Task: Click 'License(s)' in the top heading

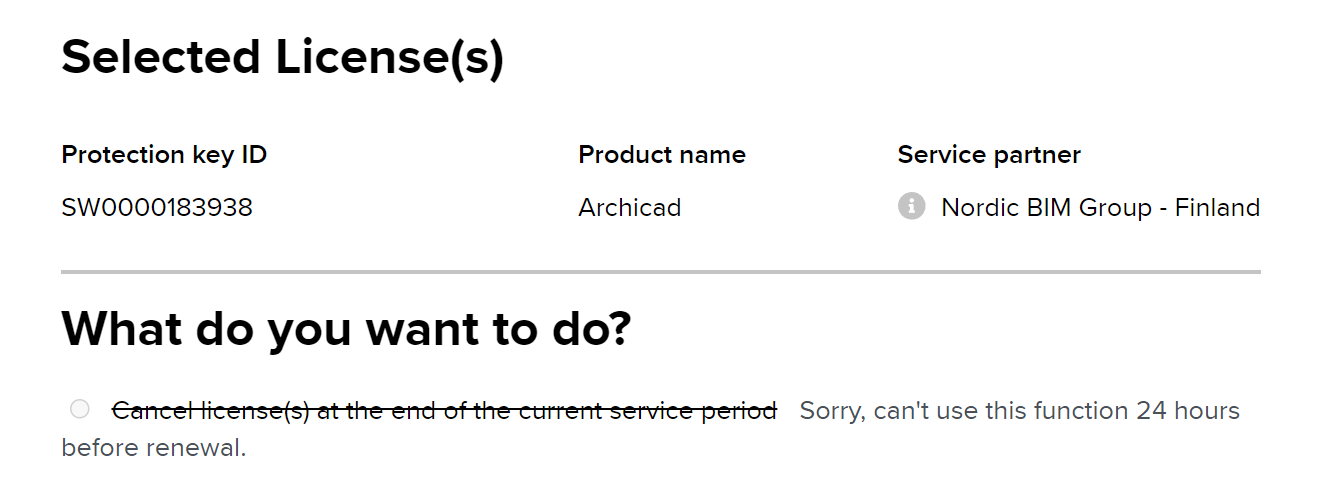Action: (x=389, y=57)
